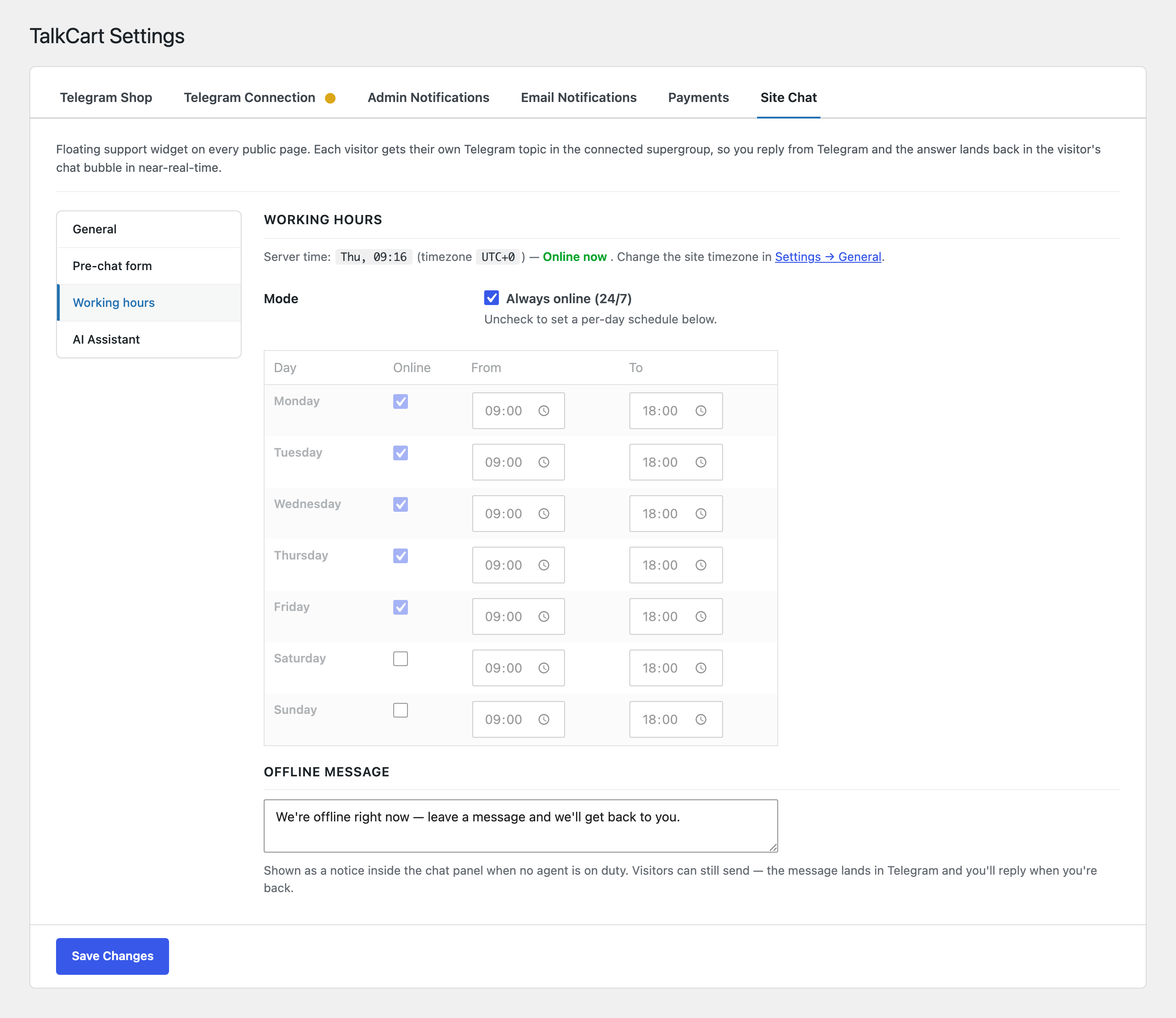The image size is (1176, 1018).
Task: Toggle Tuesday online checkbox
Action: (x=401, y=453)
